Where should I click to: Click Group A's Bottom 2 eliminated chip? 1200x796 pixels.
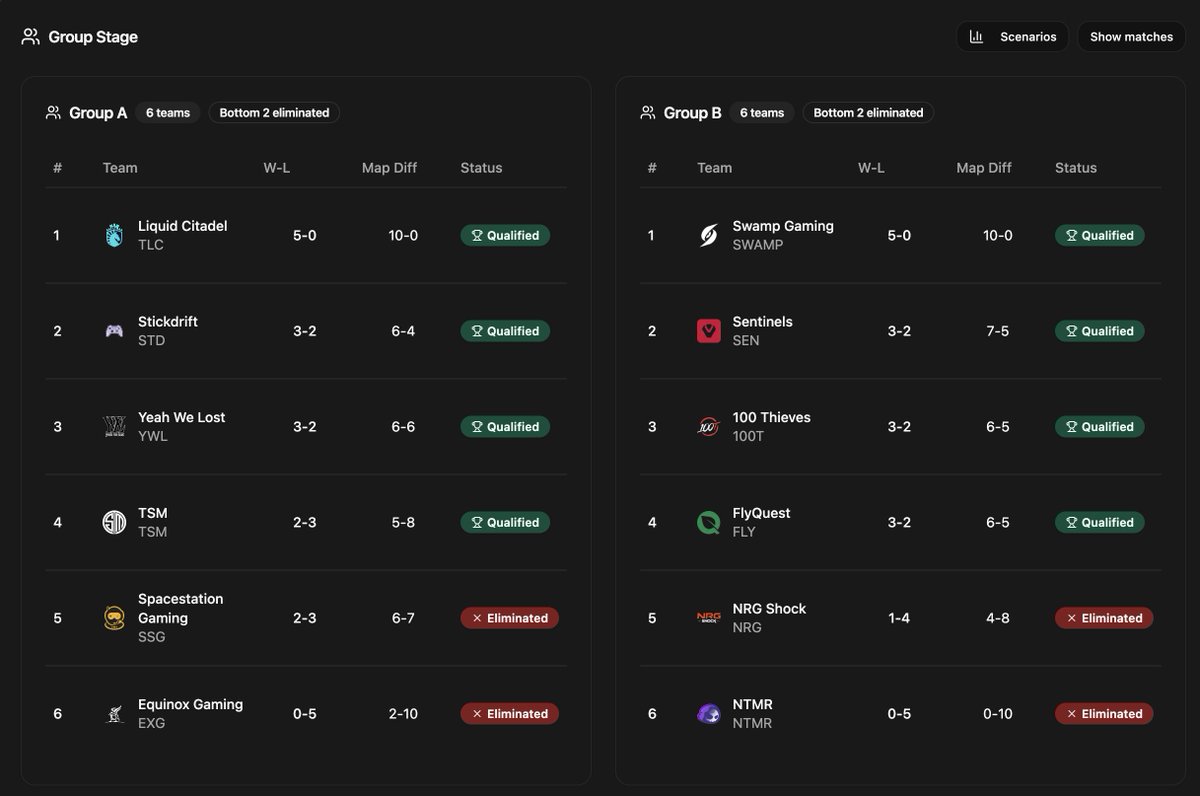coord(274,113)
